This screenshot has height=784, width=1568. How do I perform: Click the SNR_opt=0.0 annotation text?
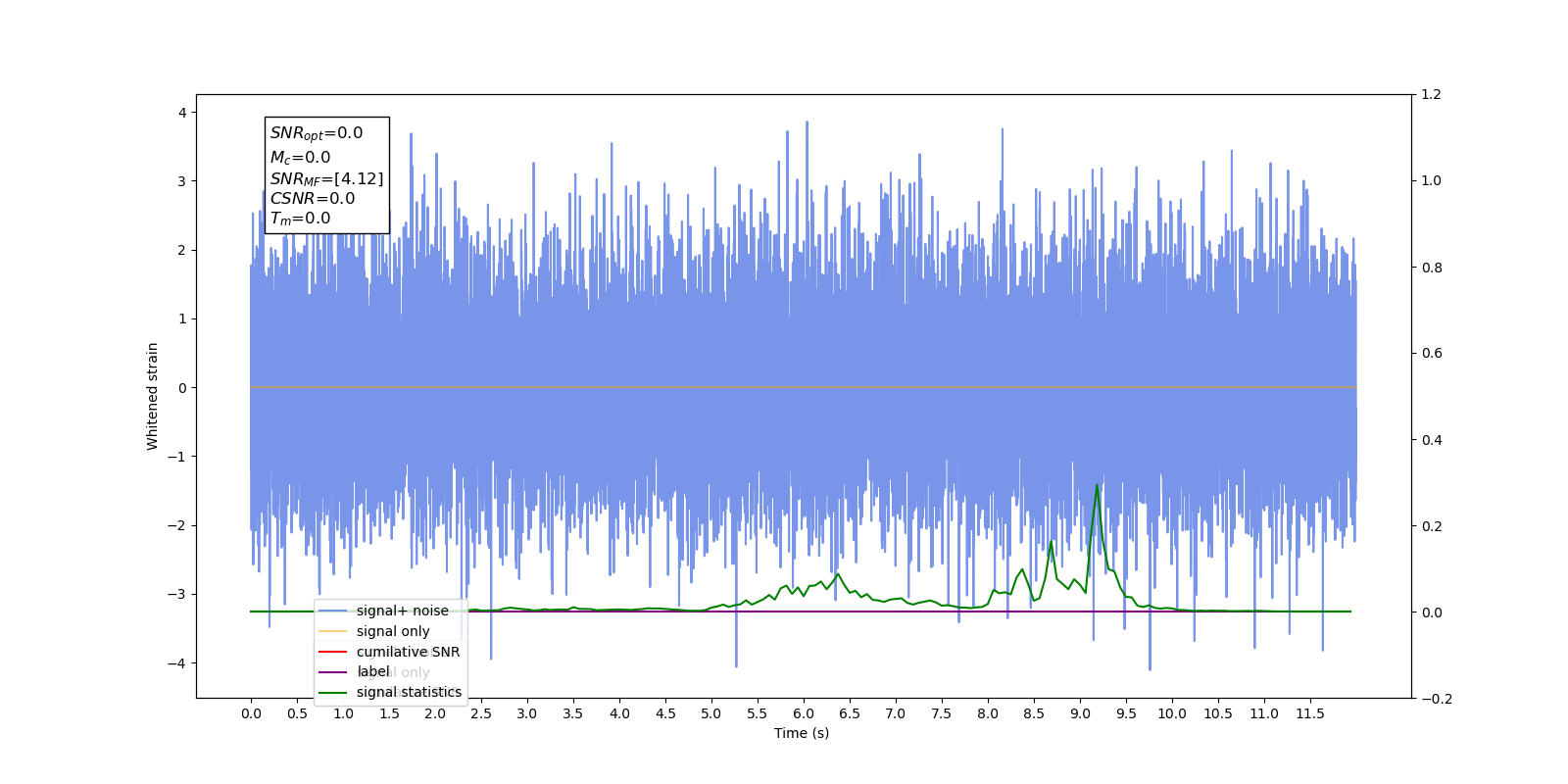pyautogui.click(x=317, y=133)
